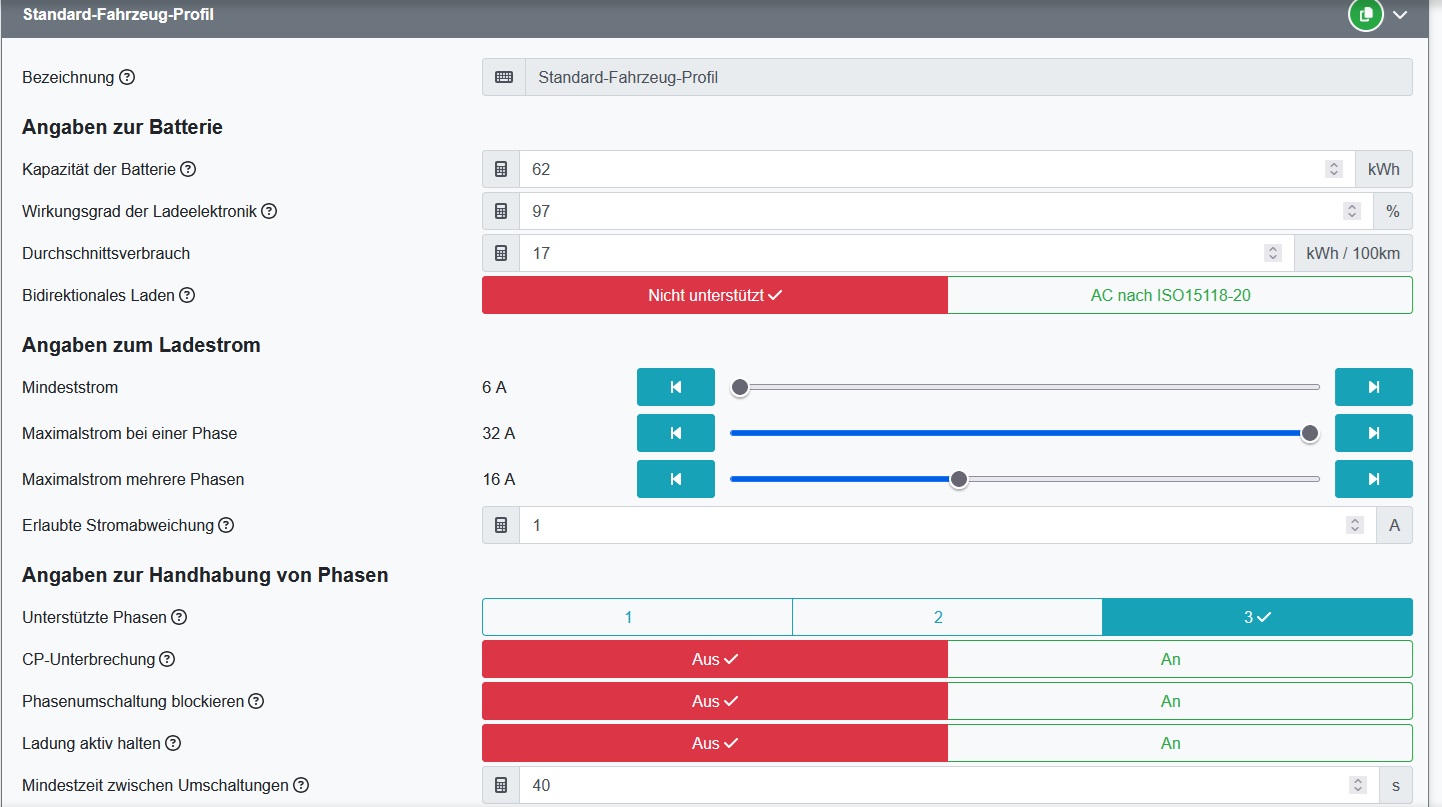Click the 'Angaben zum Ladestrom' heading
The width and height of the screenshot is (1442, 807).
141,345
